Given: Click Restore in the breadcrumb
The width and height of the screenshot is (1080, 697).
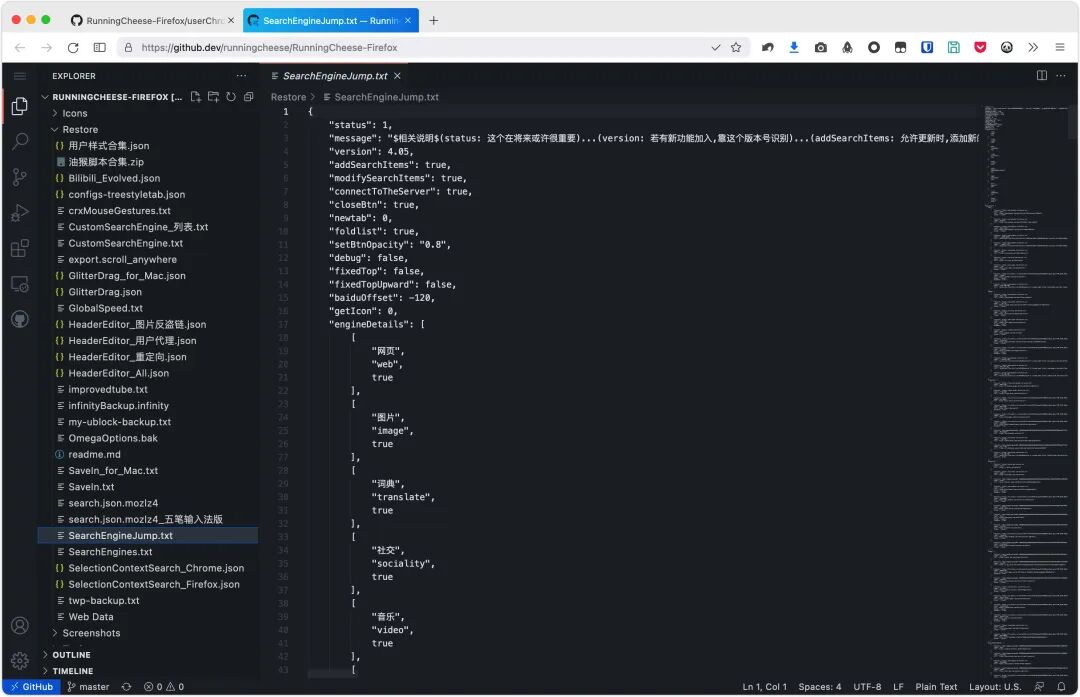Looking at the screenshot, I should click(288, 97).
